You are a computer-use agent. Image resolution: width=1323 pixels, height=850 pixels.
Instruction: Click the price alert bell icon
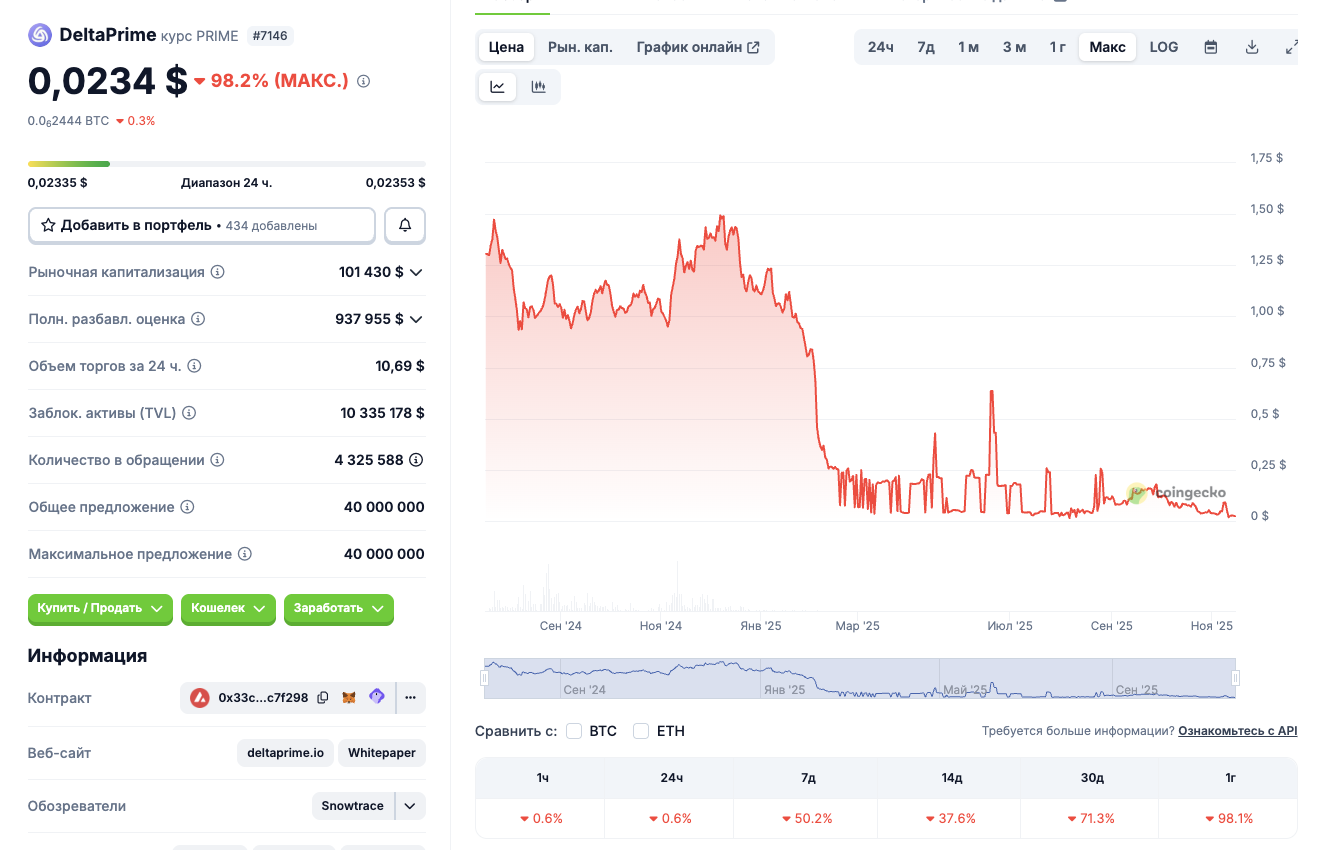click(405, 225)
